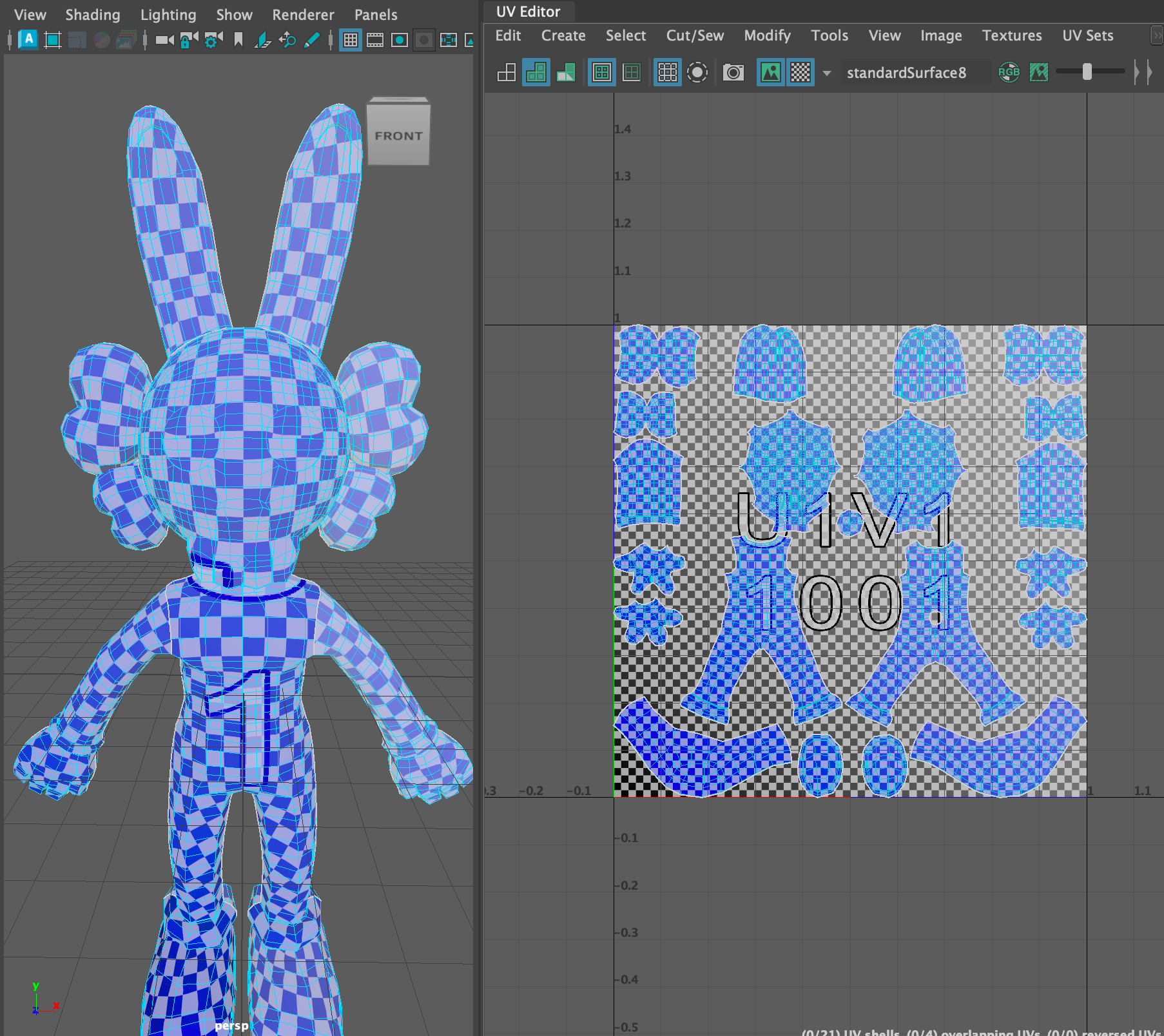Viewport: 1164px width, 1036px height.
Task: Toggle UV isolate select
Action: 697,72
